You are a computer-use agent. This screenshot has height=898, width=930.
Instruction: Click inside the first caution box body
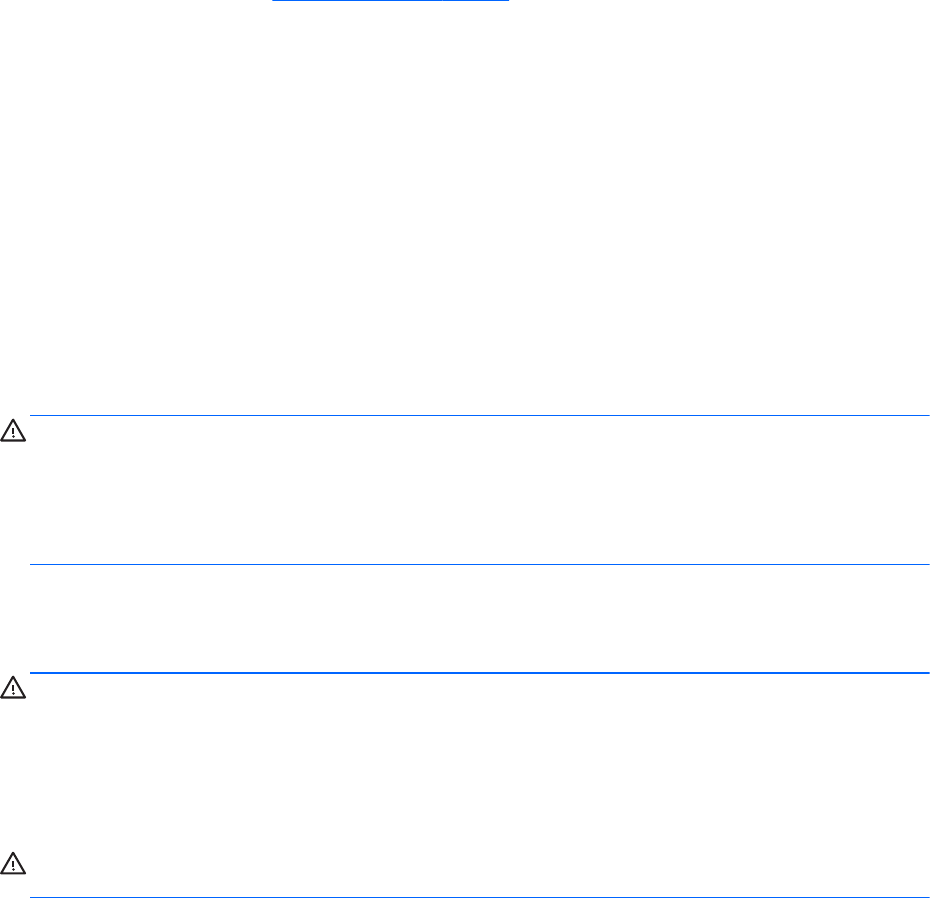[x=479, y=490]
